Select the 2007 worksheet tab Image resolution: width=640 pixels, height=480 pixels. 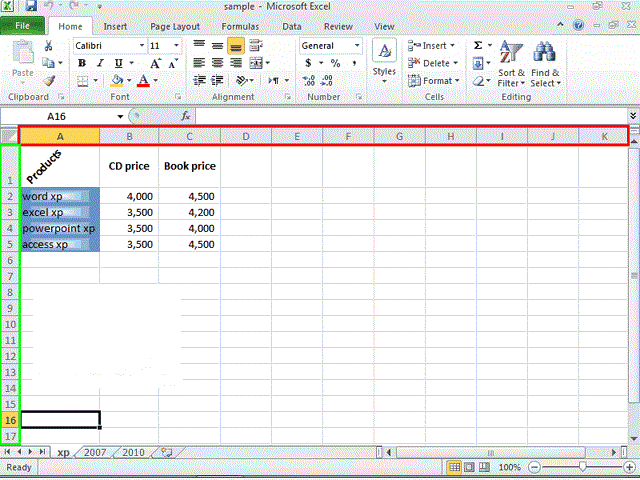point(95,452)
